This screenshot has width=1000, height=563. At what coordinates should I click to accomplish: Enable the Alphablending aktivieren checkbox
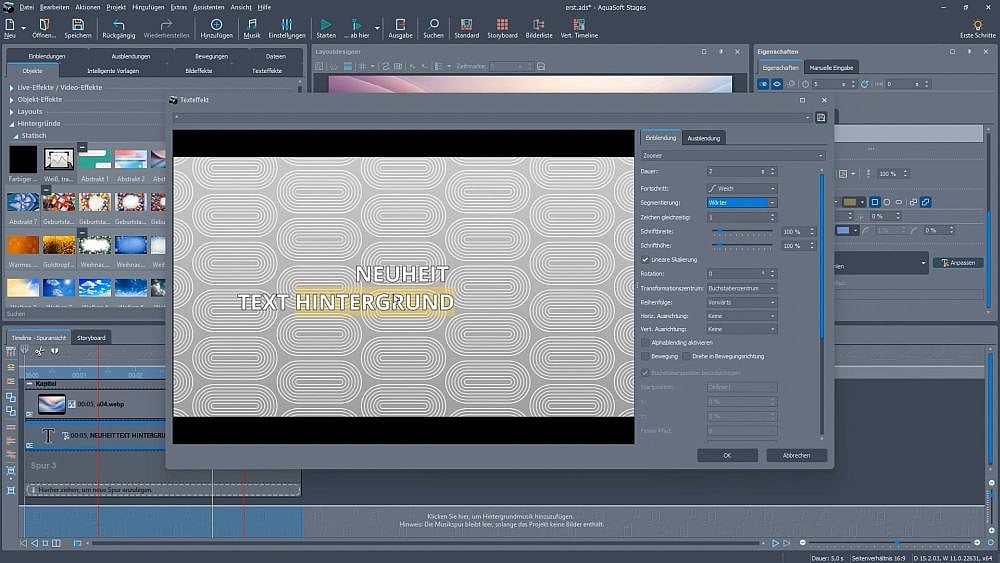tap(645, 342)
